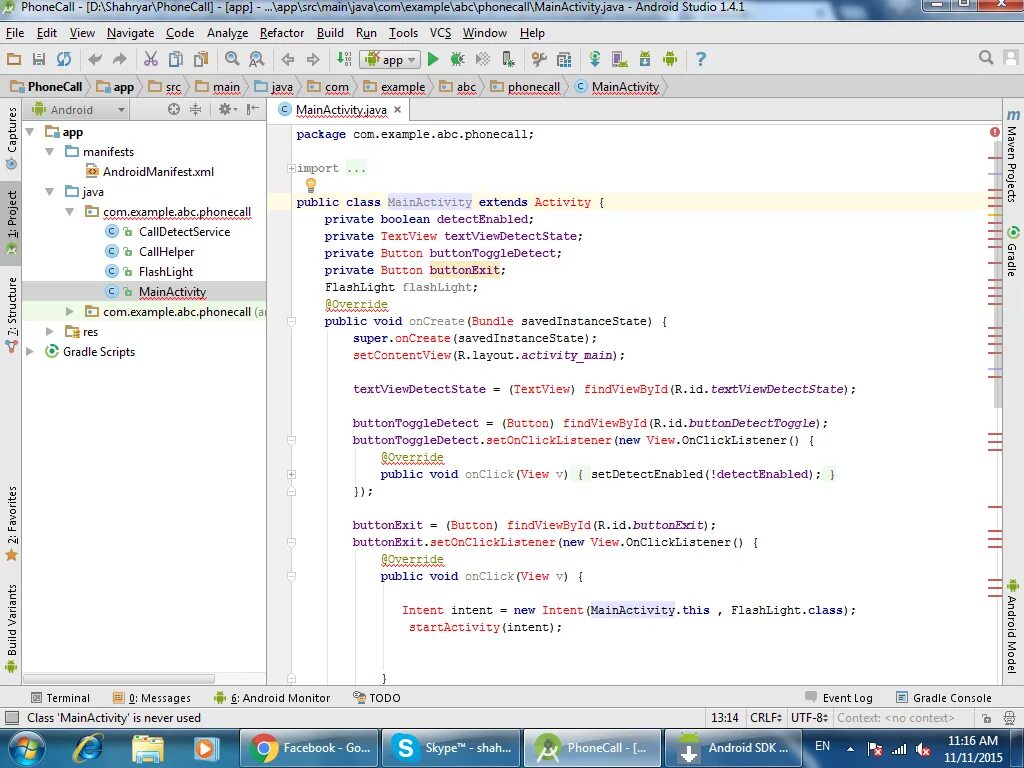Open project folder icon in toolbar
Viewport: 1024px width, 768px height.
(14, 59)
